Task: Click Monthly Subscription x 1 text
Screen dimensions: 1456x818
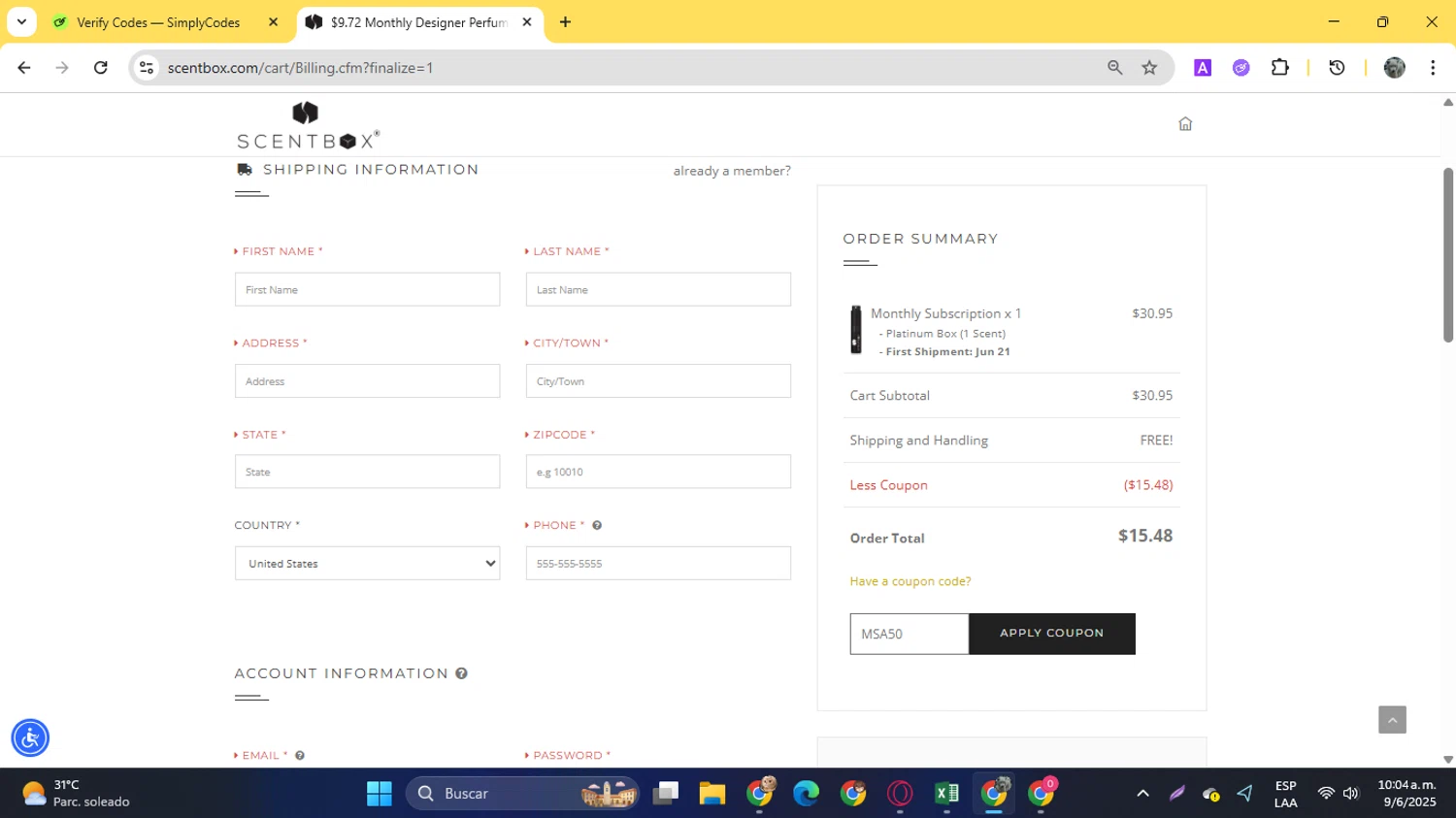Action: [x=945, y=313]
